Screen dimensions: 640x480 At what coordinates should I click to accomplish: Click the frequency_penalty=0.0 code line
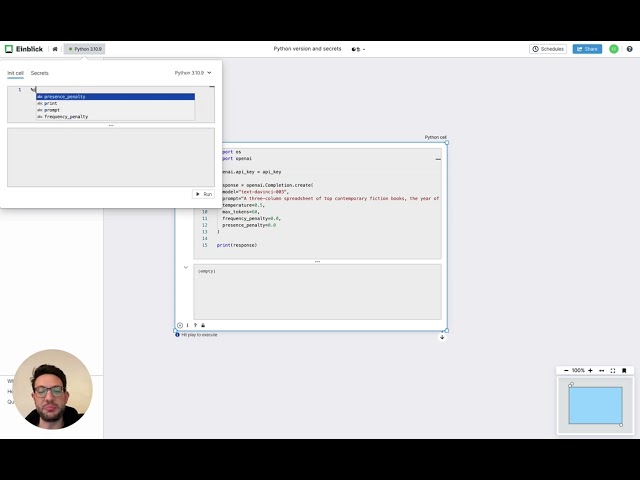[251, 218]
